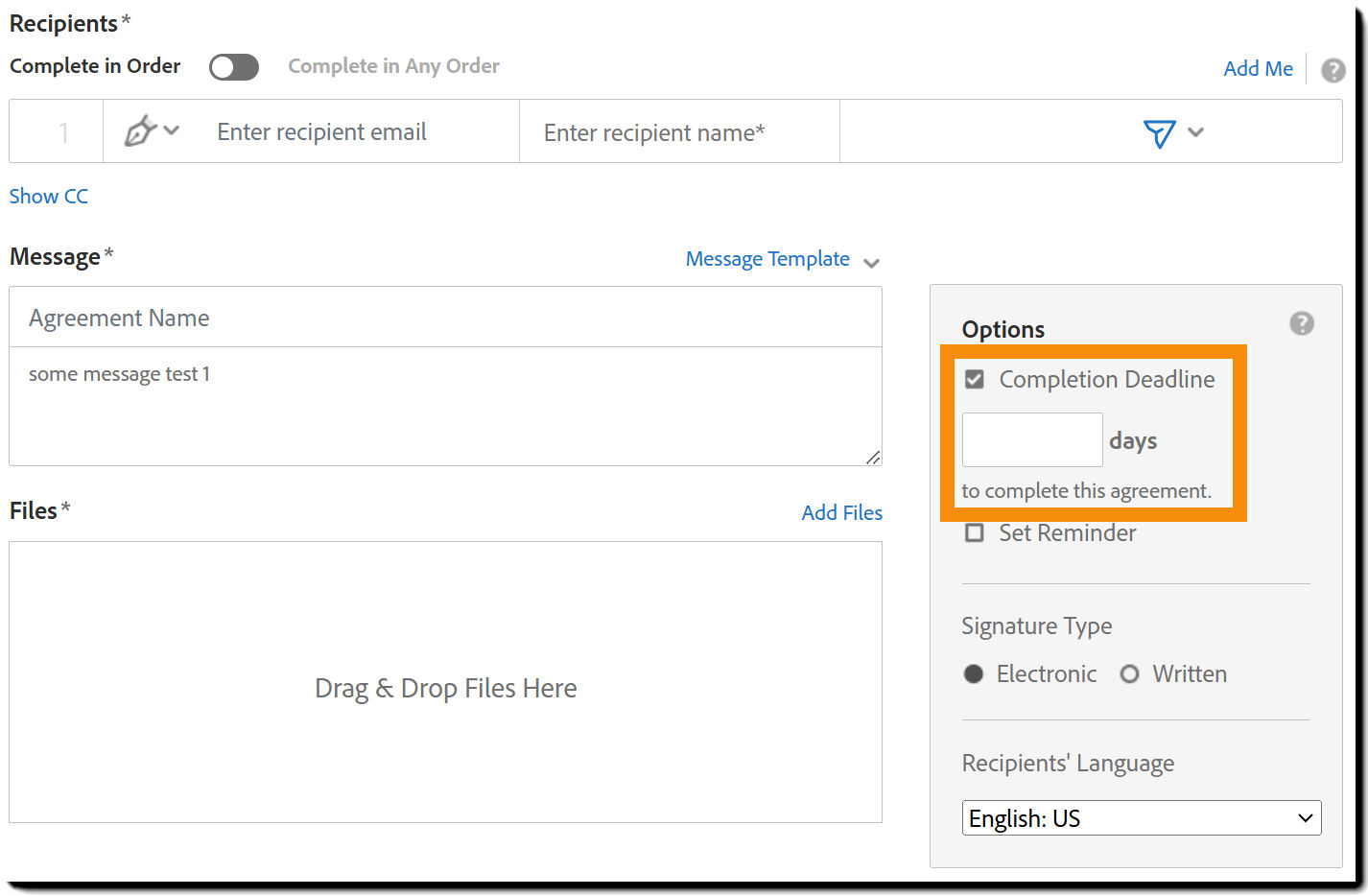Click the Show CC link
This screenshot has width=1368, height=896.
click(x=48, y=196)
